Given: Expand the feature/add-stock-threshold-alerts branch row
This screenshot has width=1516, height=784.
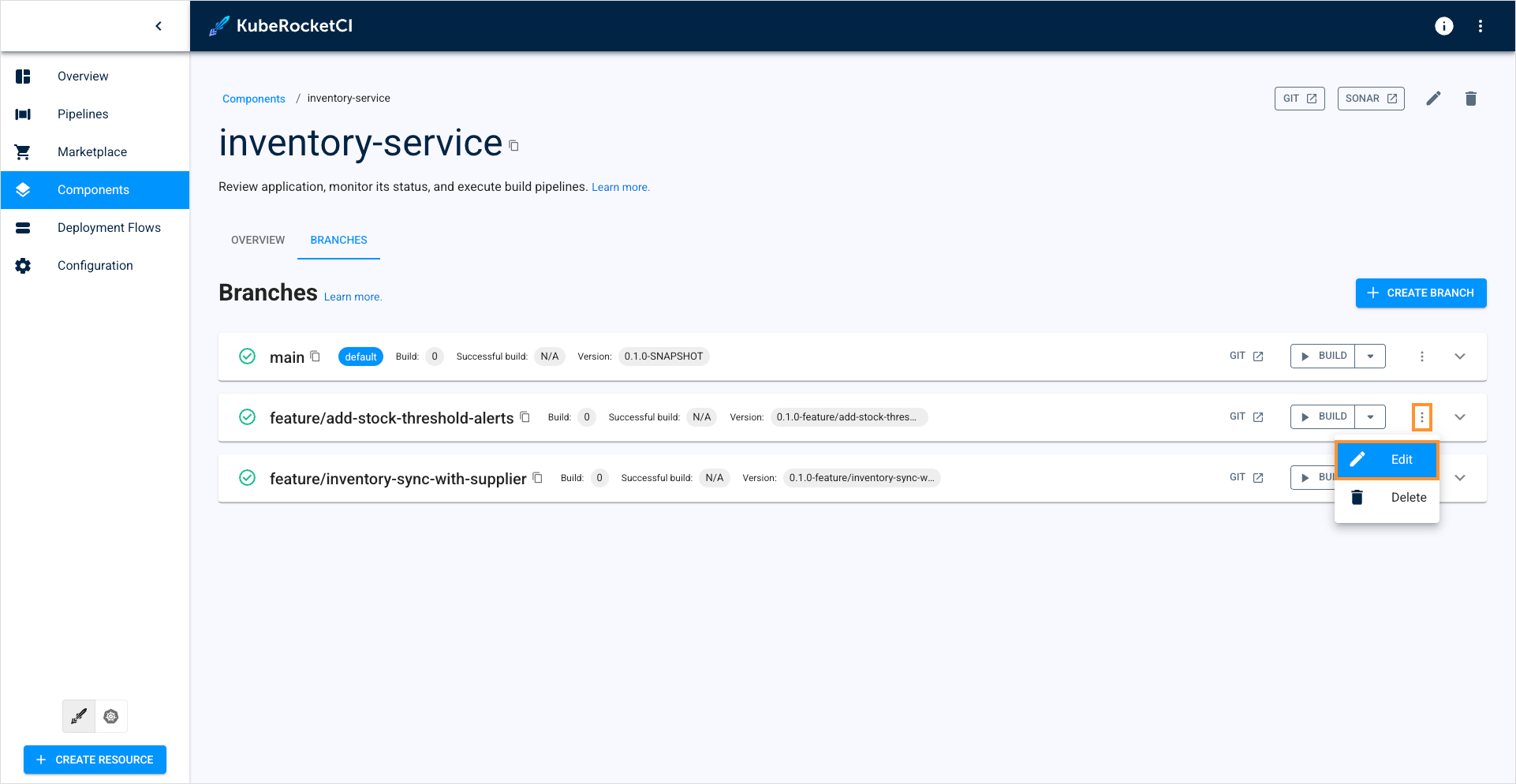Looking at the screenshot, I should [1459, 417].
